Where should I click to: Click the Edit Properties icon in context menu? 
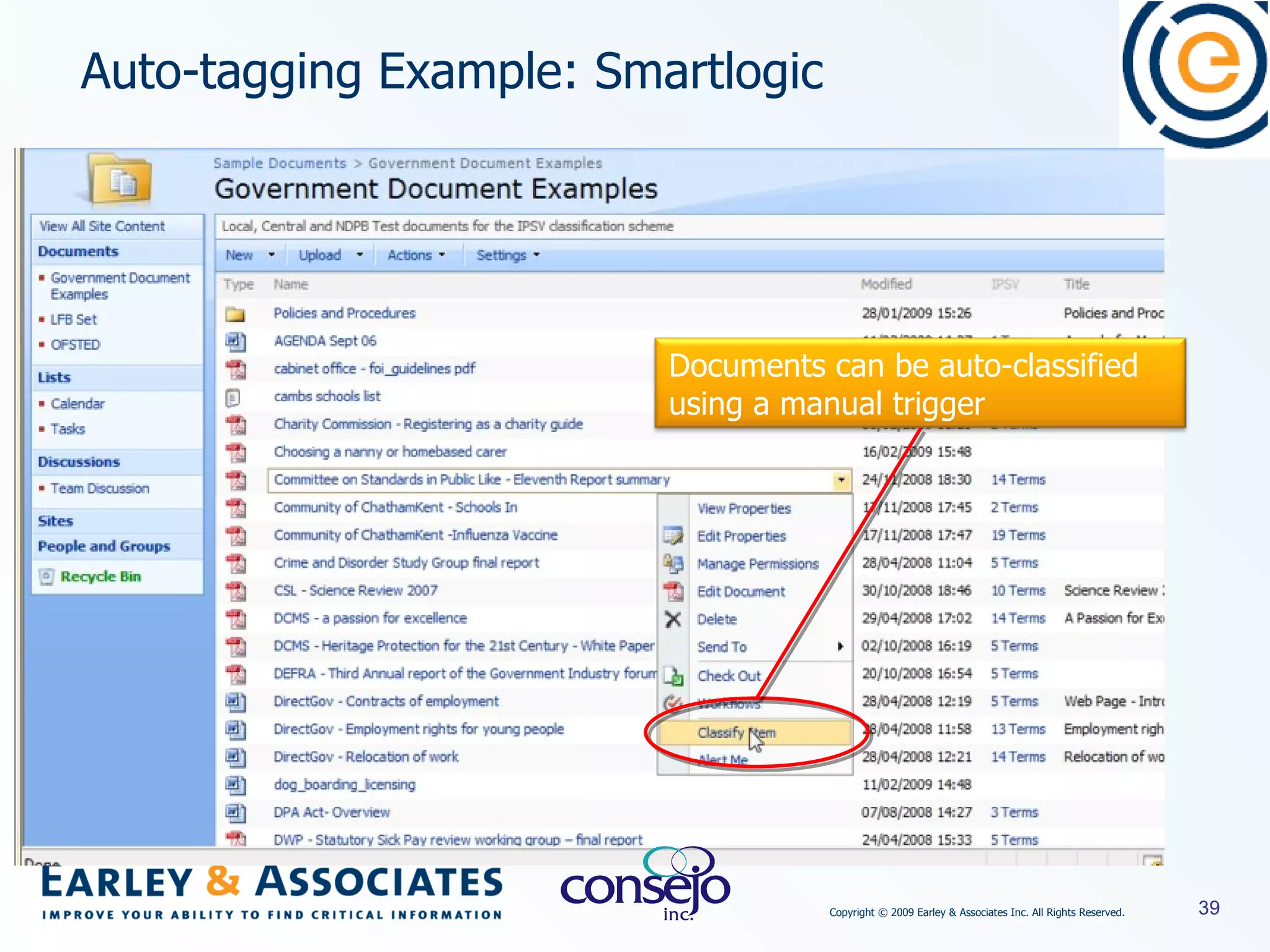coord(673,535)
